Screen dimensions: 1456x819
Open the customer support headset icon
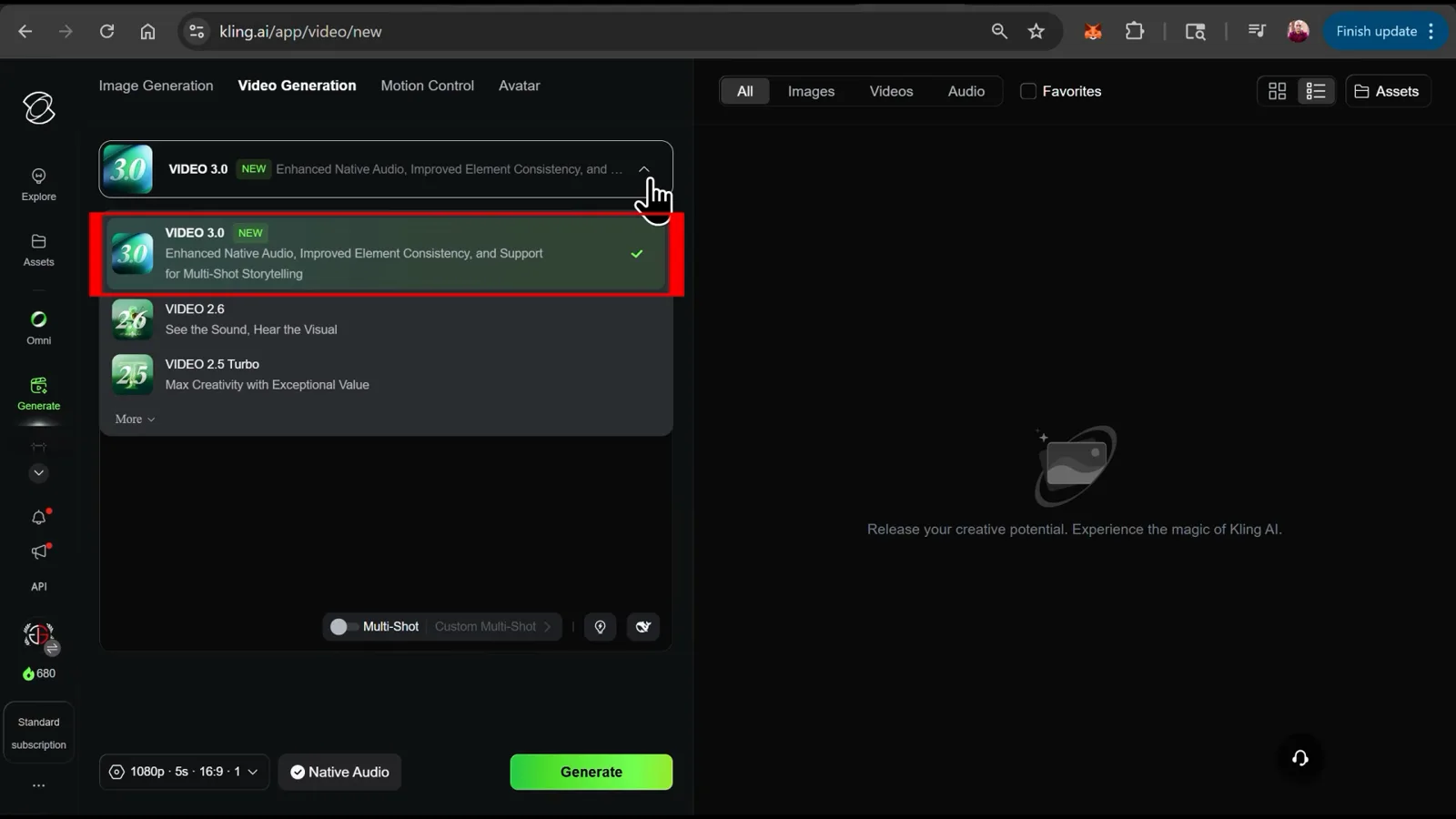[x=1300, y=758]
